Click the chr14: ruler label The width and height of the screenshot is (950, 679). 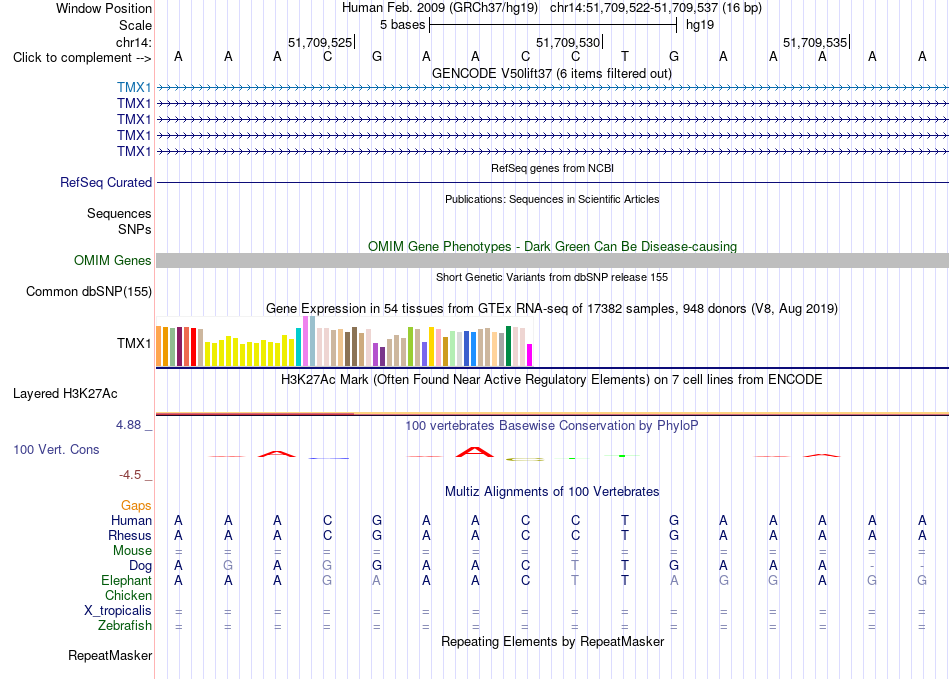(133, 42)
